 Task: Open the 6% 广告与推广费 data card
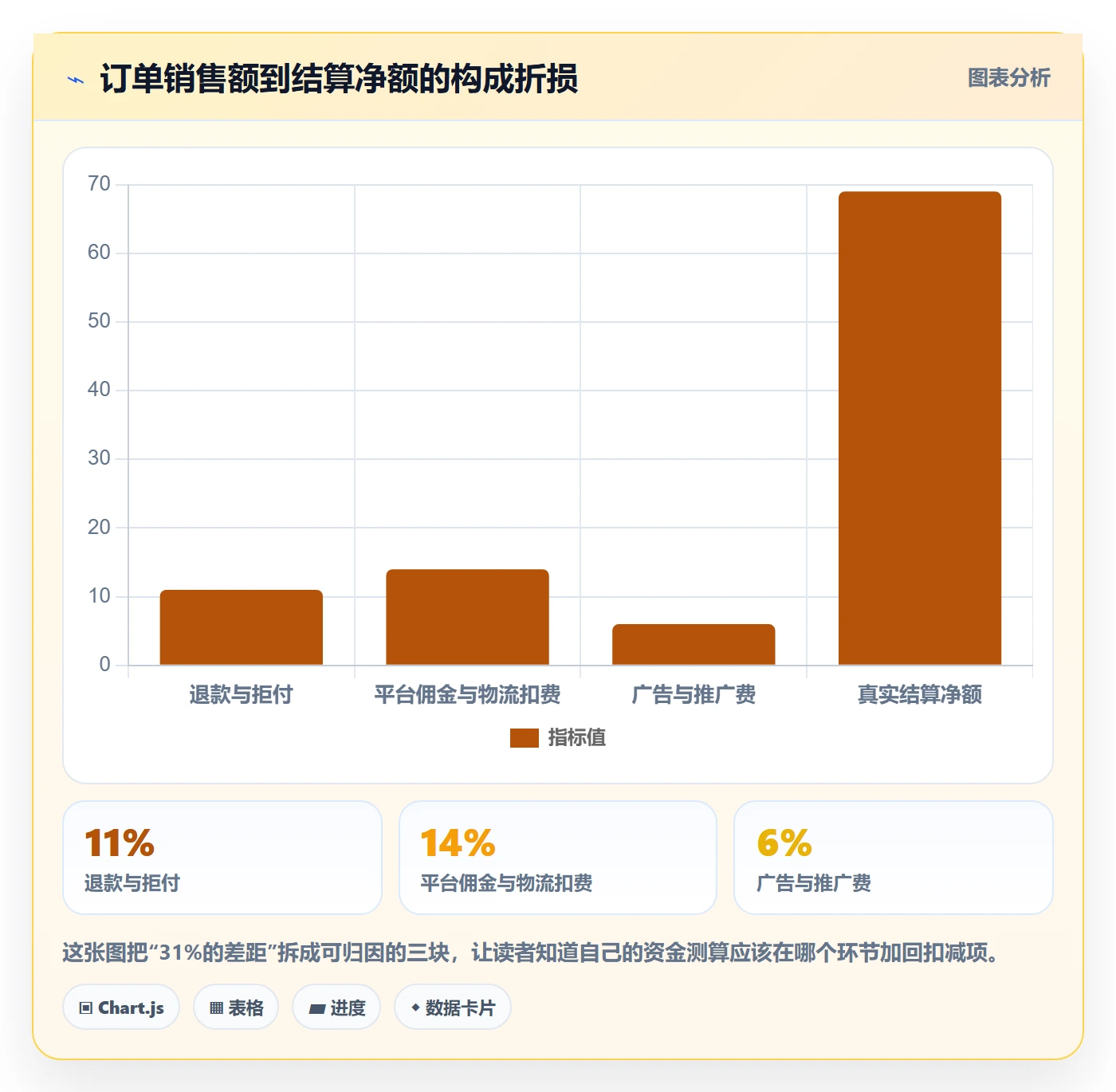tap(894, 858)
